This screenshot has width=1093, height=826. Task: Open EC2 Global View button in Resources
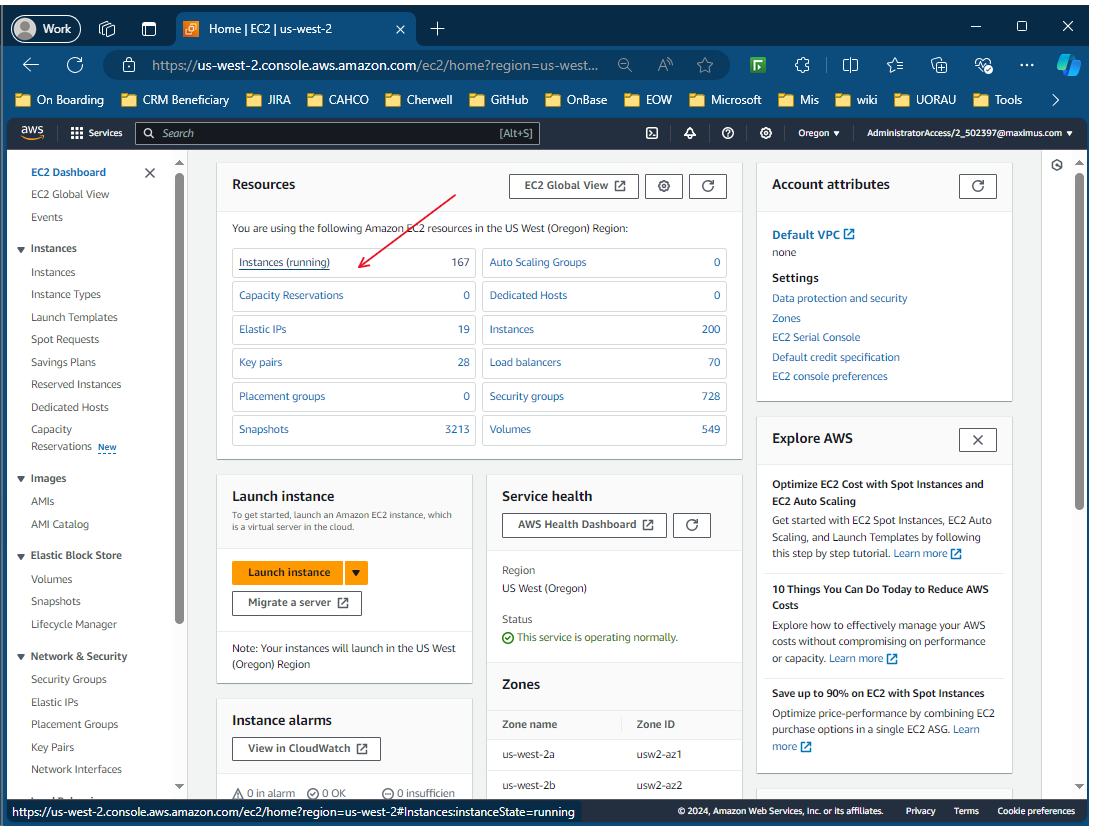(x=574, y=186)
